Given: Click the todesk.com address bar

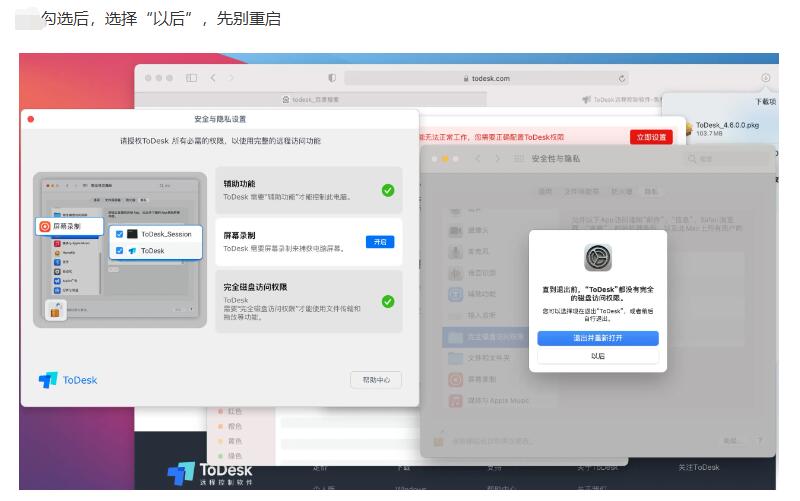Looking at the screenshot, I should (x=487, y=78).
